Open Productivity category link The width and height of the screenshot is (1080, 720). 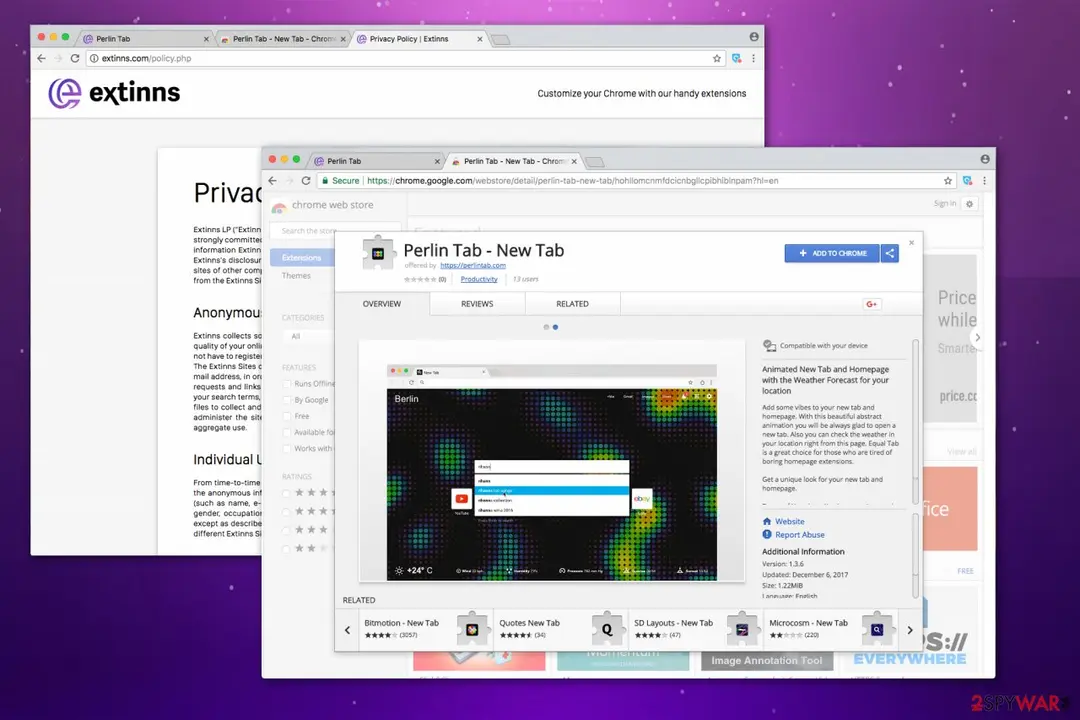coord(479,279)
